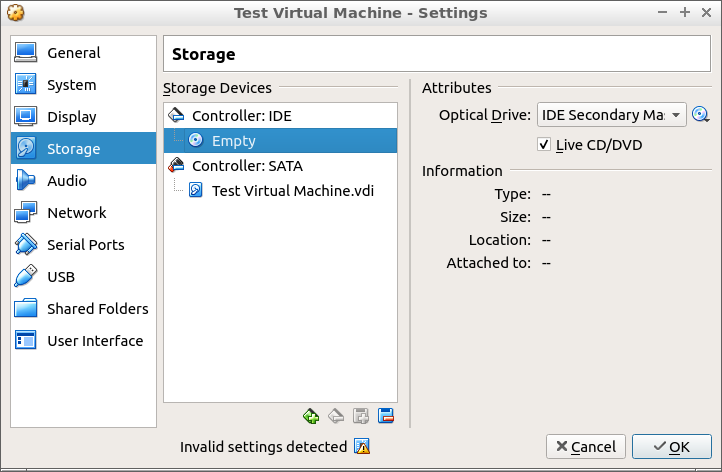Open User Interface settings

(83, 340)
